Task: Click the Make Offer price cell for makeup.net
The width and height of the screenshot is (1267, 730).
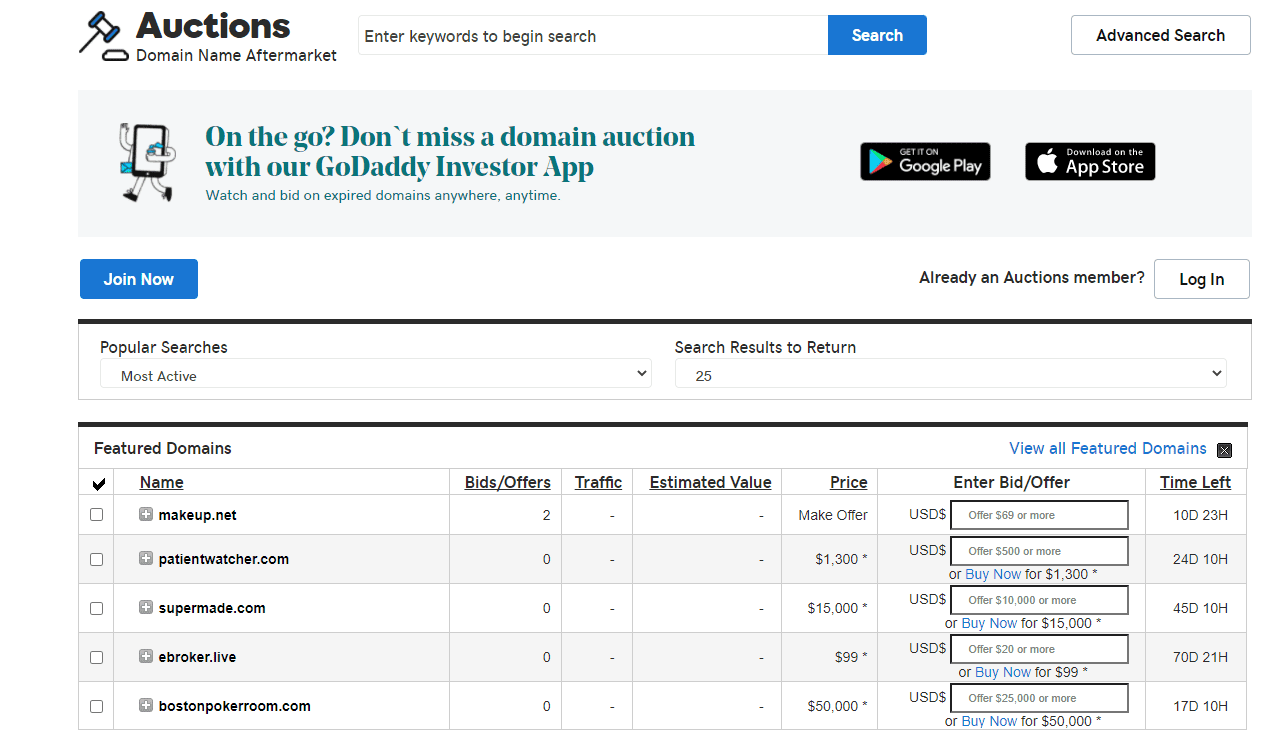Action: point(833,515)
